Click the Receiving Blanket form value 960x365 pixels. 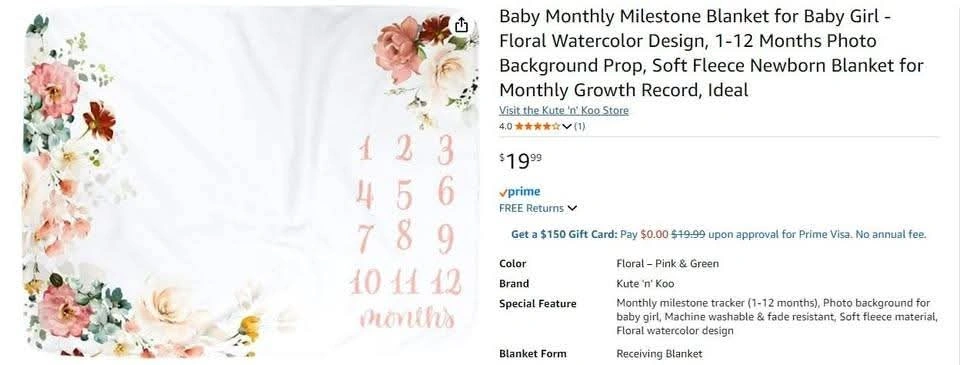(x=659, y=353)
